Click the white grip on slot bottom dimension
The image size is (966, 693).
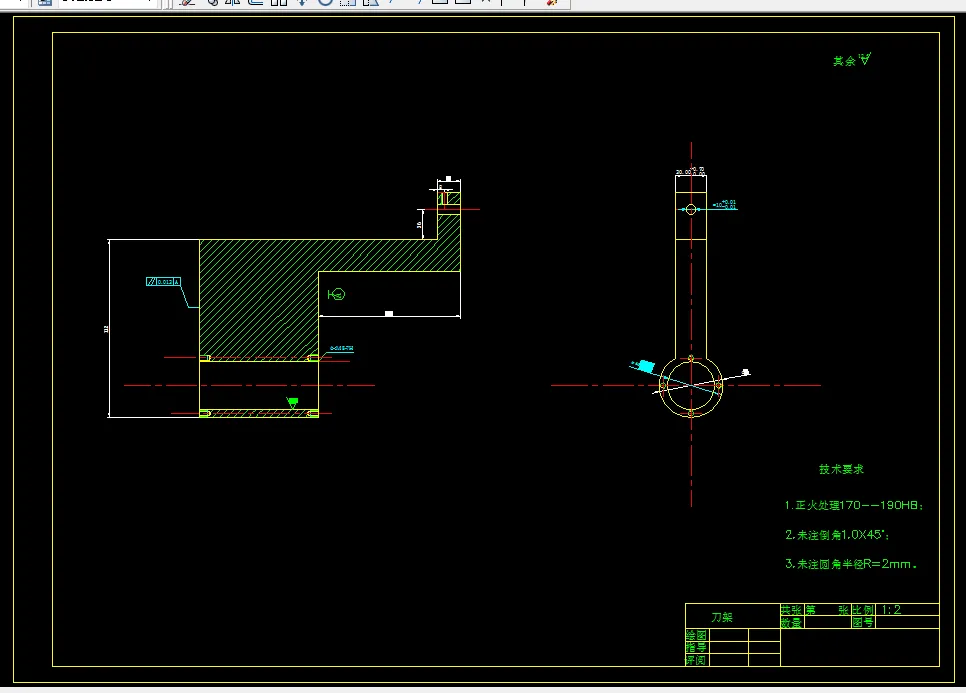389,314
